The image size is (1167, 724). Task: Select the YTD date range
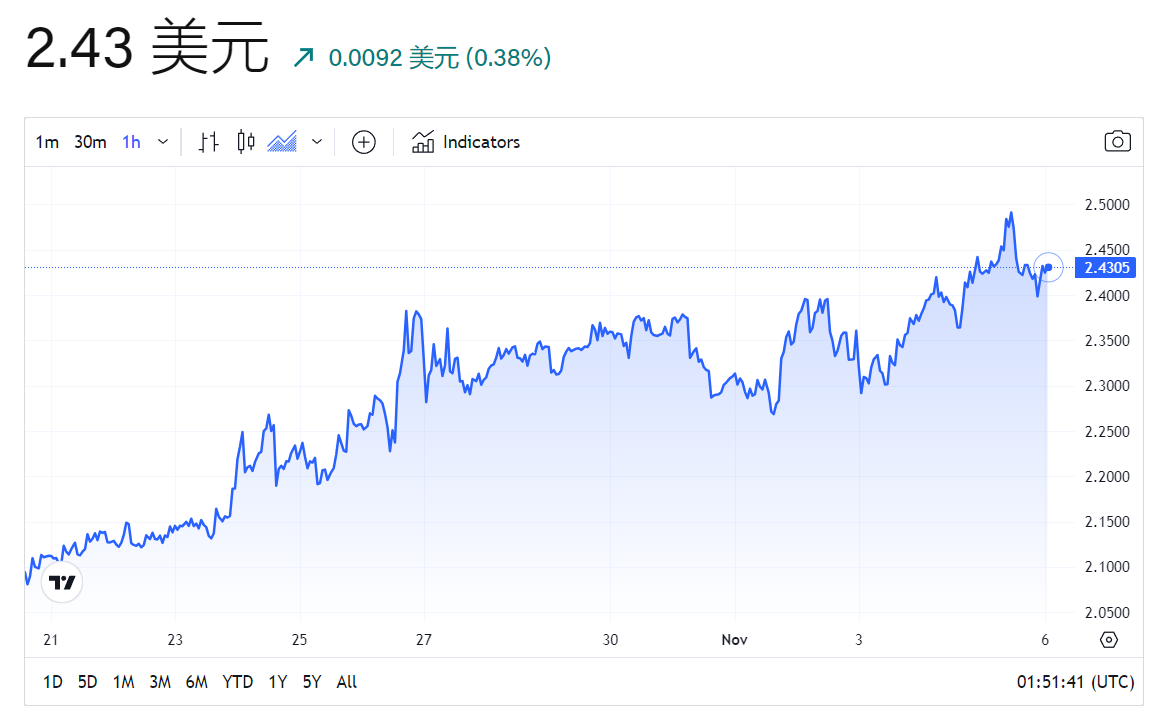[237, 682]
